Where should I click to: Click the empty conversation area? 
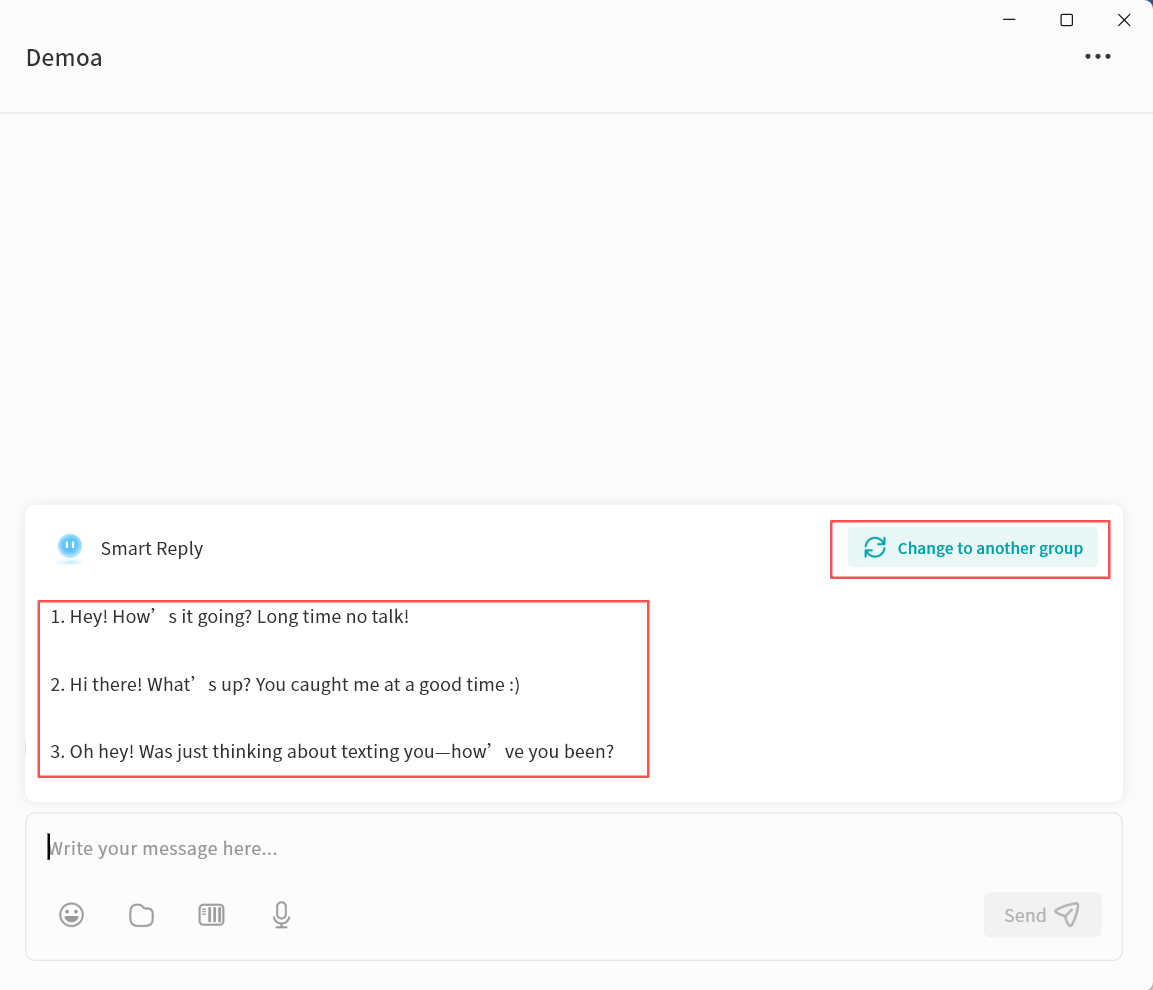click(576, 300)
